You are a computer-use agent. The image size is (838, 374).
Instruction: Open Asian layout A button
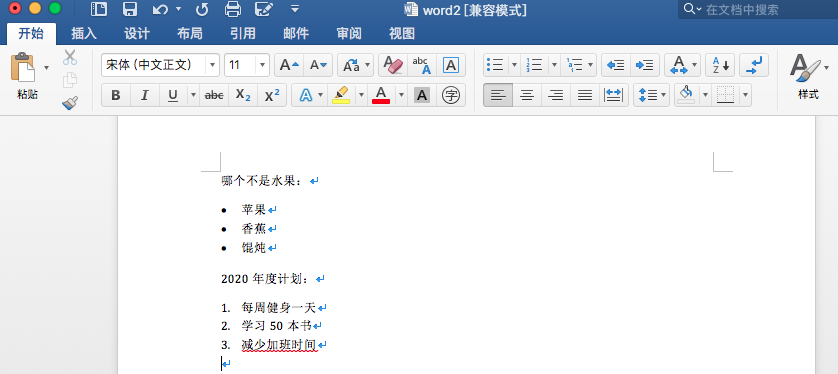click(682, 65)
